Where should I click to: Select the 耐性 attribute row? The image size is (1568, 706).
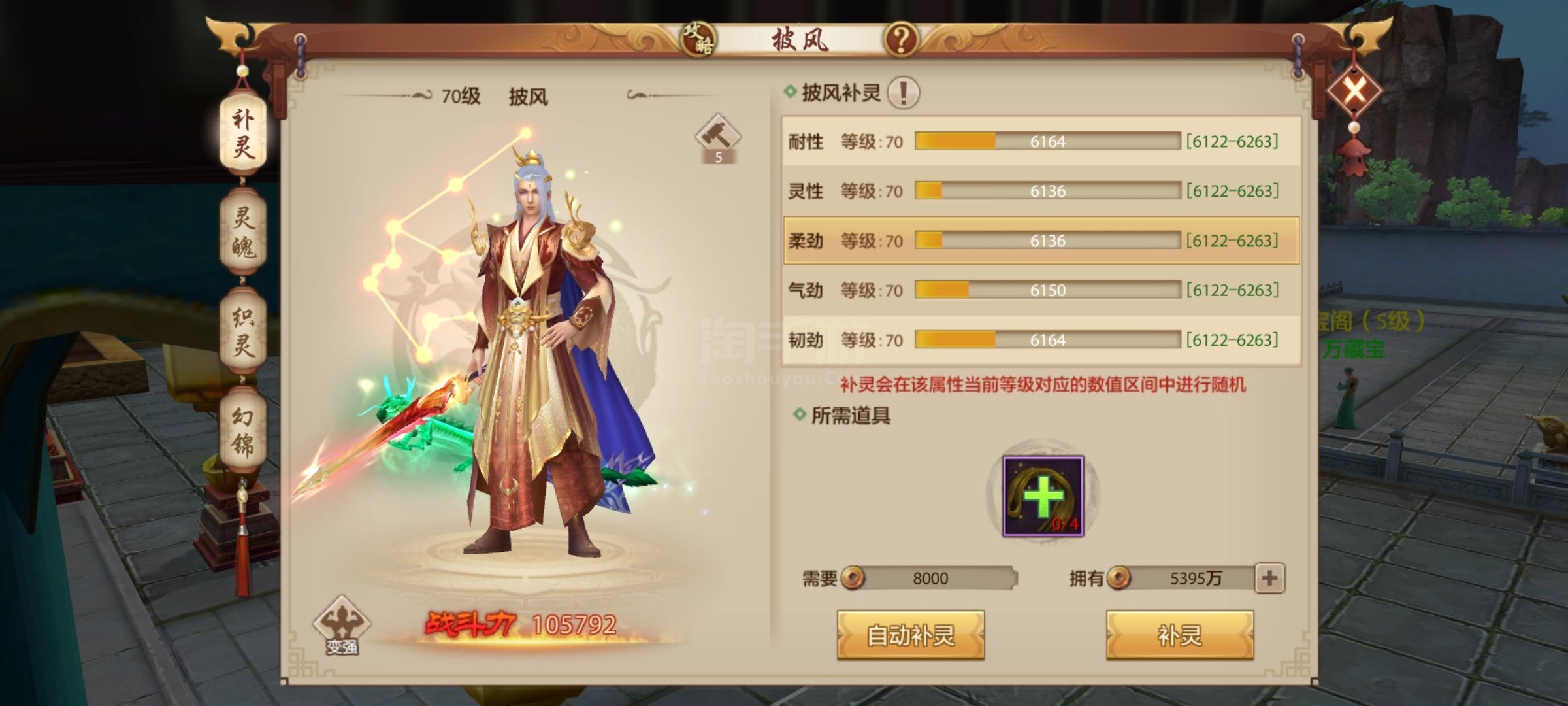tap(1041, 141)
